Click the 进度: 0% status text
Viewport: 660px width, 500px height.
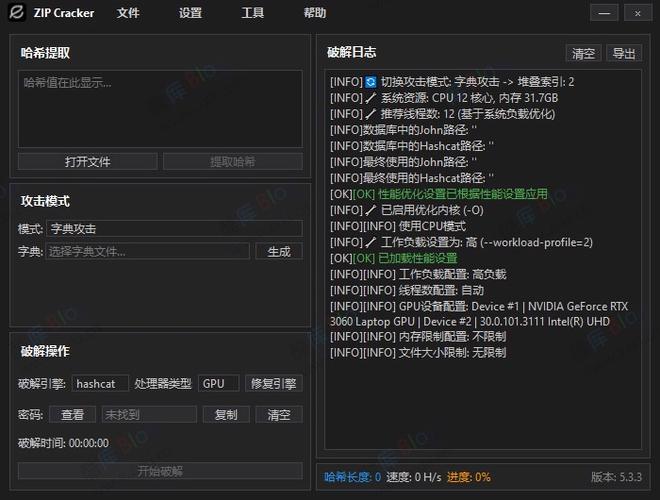(x=468, y=477)
